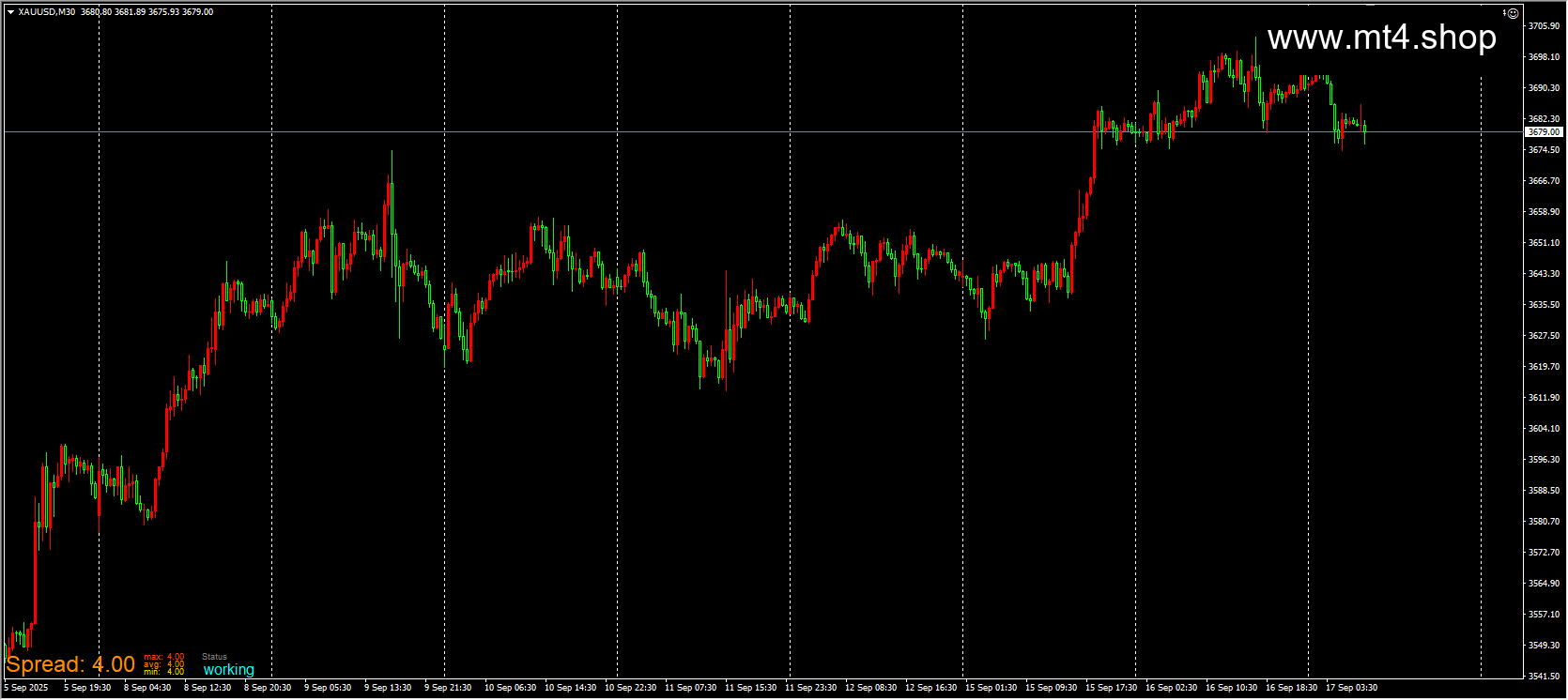This screenshot has width=1568, height=700.
Task: Click the 10 Sep 22:30 time label
Action: point(630,688)
